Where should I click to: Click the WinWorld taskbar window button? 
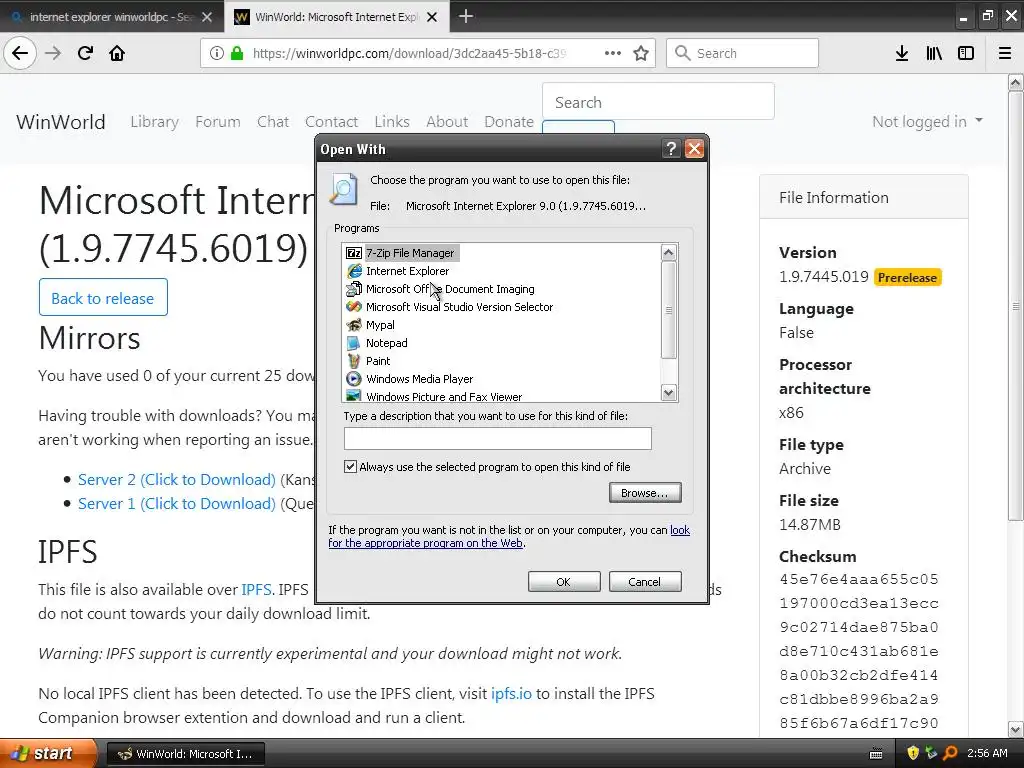pyautogui.click(x=186, y=754)
